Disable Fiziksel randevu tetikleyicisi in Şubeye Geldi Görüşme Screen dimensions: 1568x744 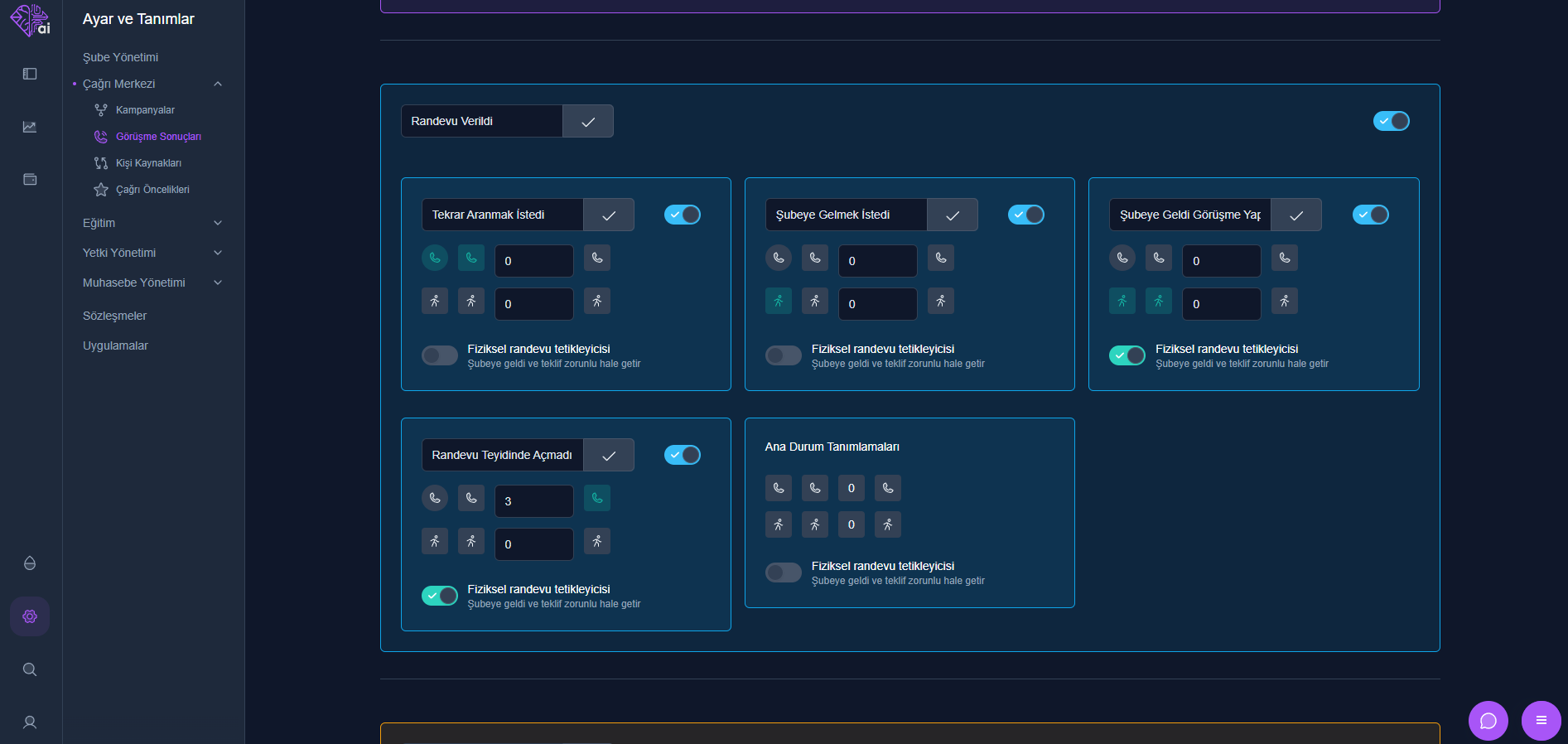coord(1127,355)
